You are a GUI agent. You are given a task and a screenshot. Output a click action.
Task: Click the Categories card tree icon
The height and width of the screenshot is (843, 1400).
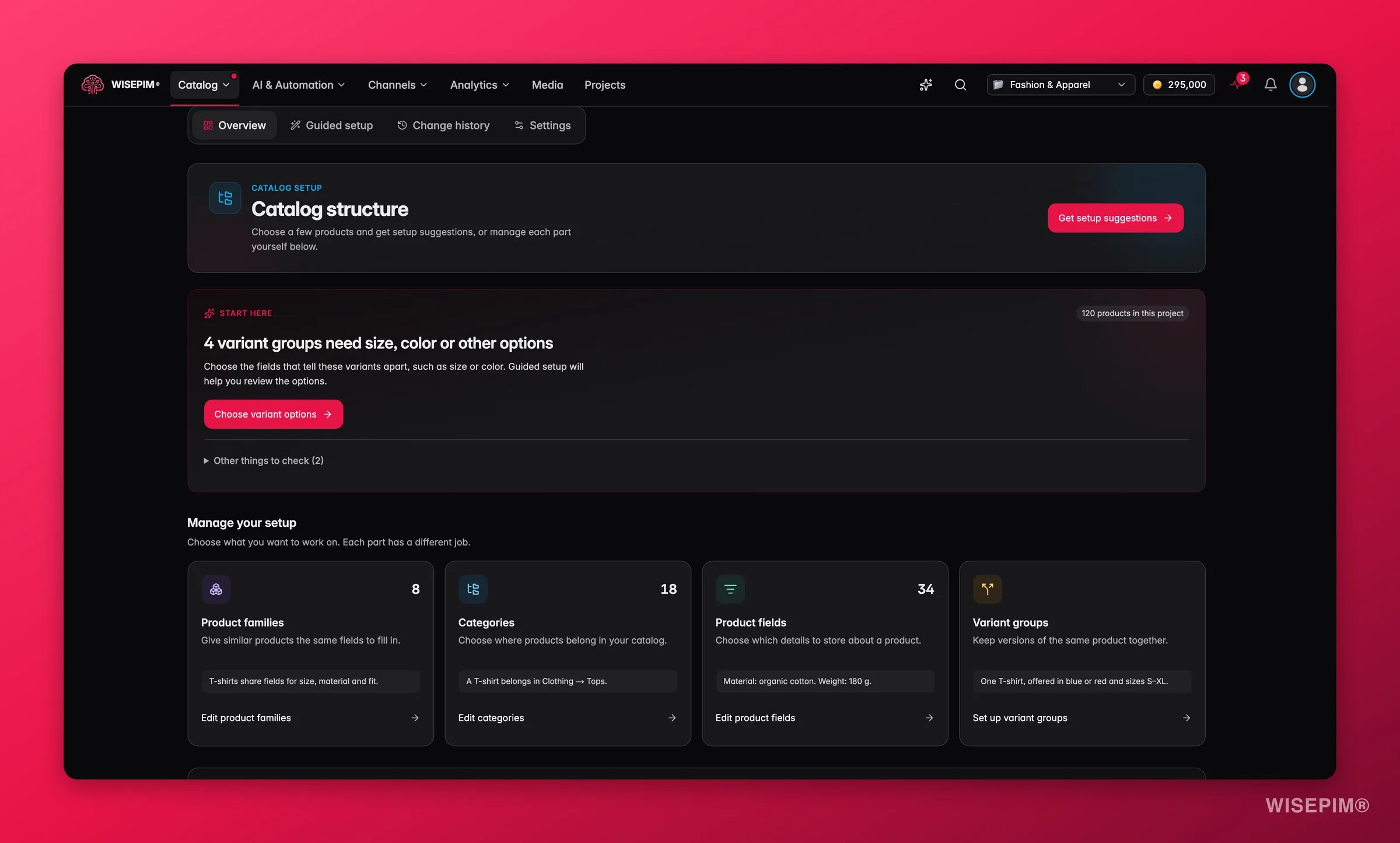473,589
